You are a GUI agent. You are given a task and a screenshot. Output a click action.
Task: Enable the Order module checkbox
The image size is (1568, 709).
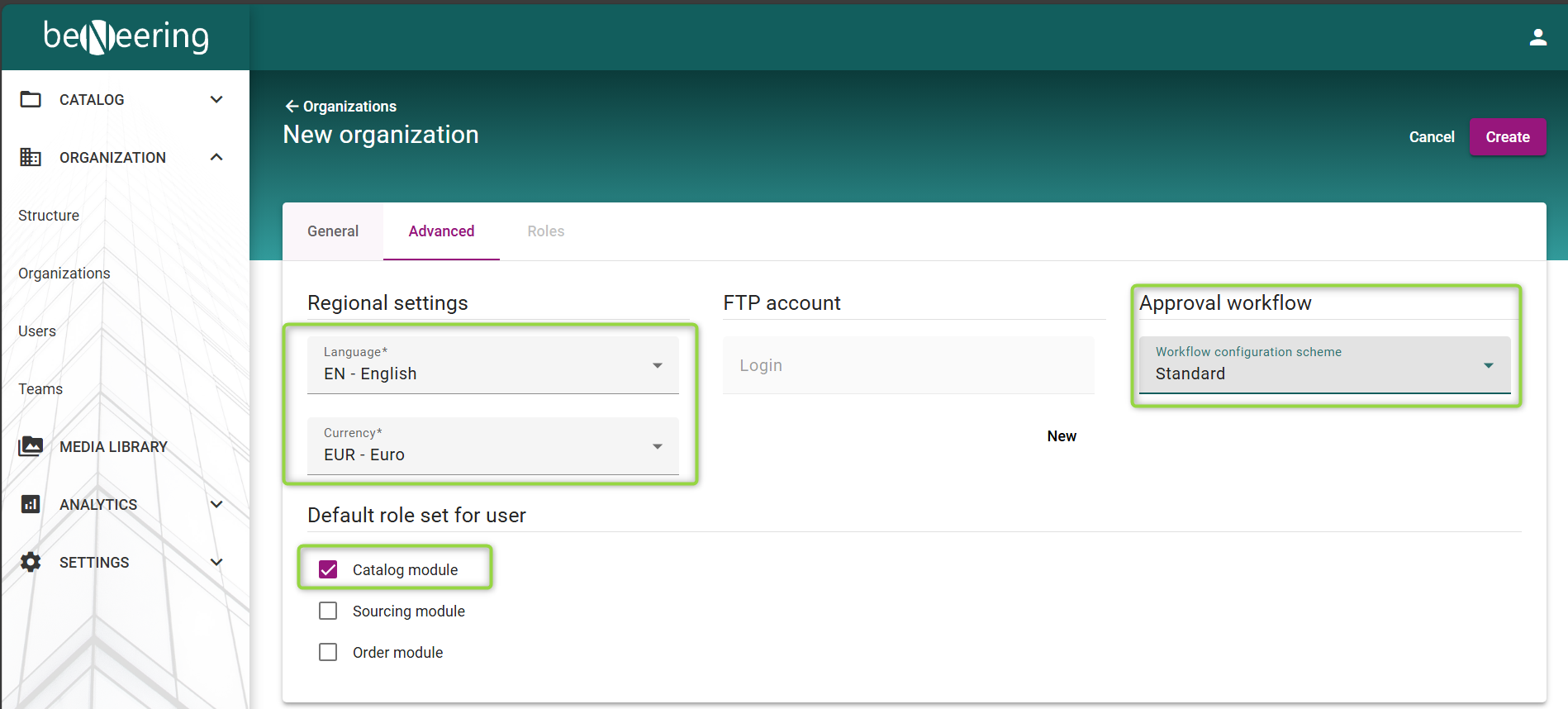pos(328,652)
